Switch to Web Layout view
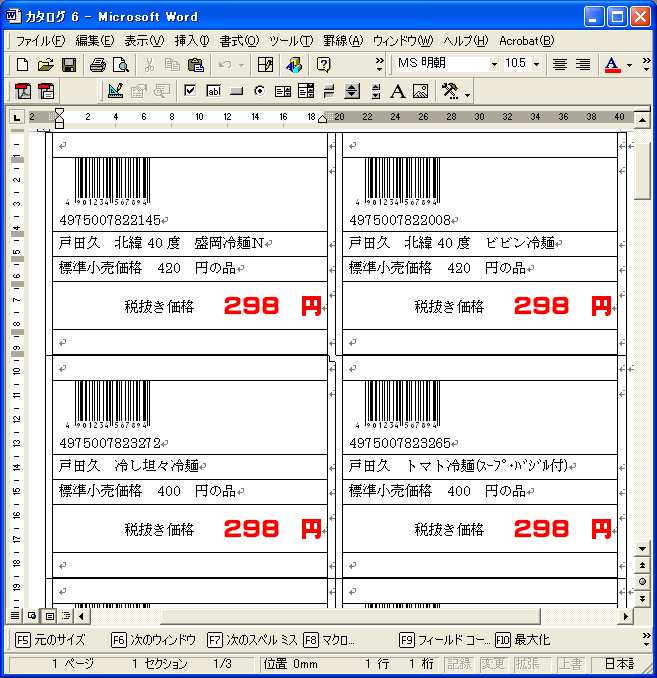Viewport: 657px width, 678px height. pyautogui.click(x=32, y=615)
